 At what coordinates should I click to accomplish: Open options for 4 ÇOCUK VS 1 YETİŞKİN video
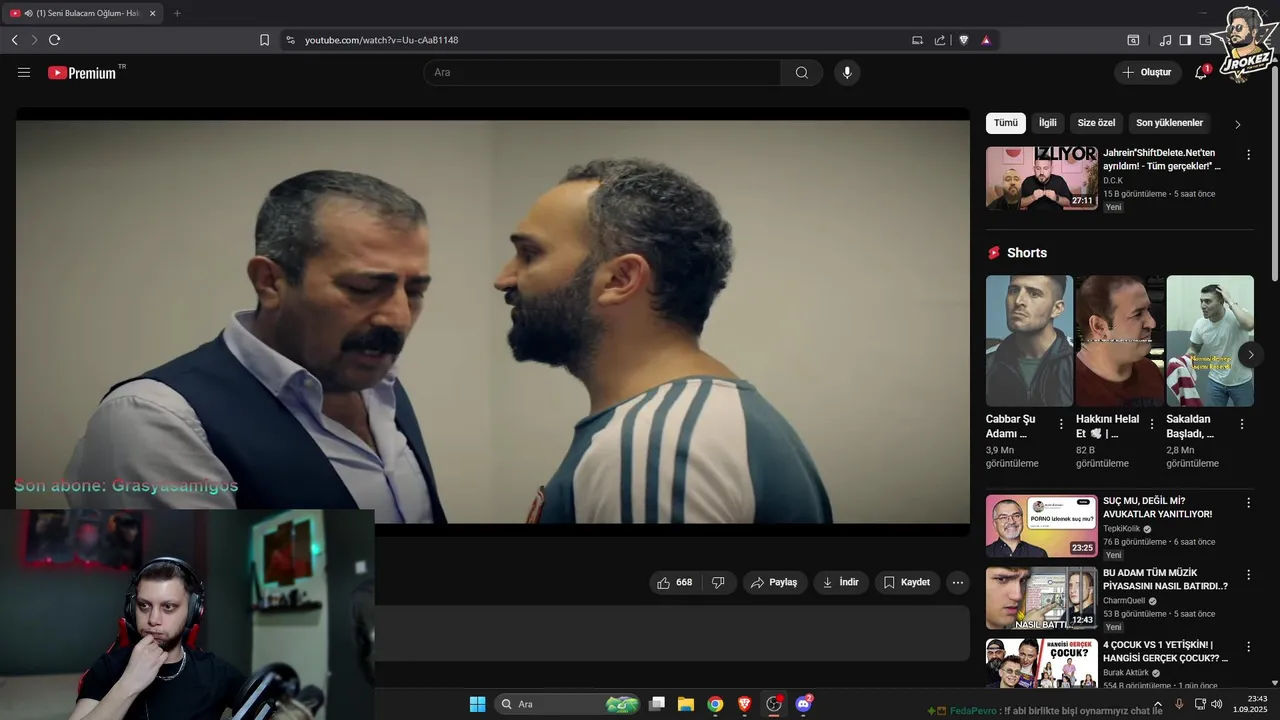pyautogui.click(x=1248, y=646)
